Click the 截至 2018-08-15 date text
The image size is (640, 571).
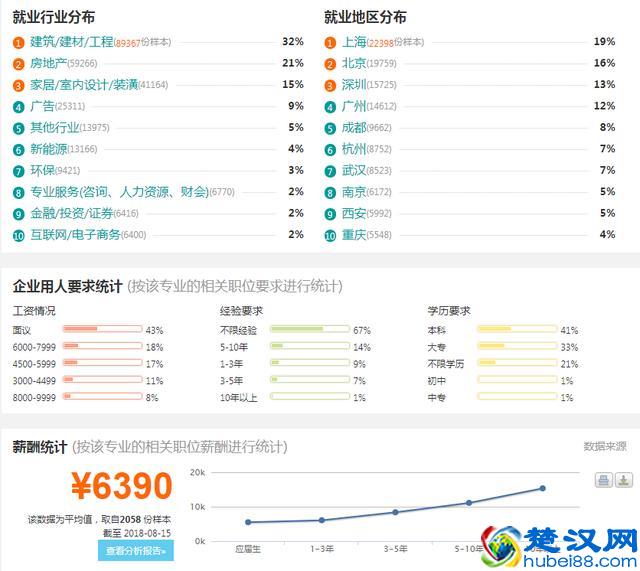click(137, 533)
